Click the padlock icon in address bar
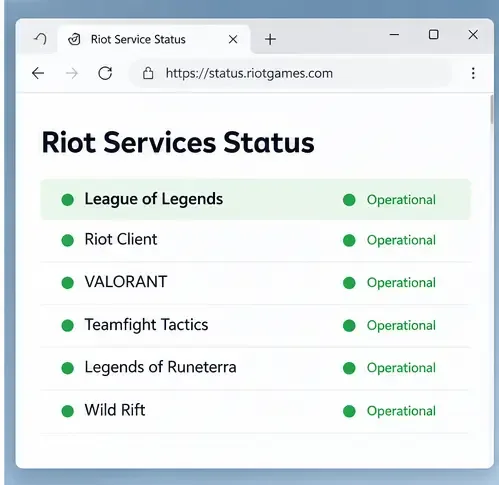The width and height of the screenshot is (499, 485). [148, 73]
